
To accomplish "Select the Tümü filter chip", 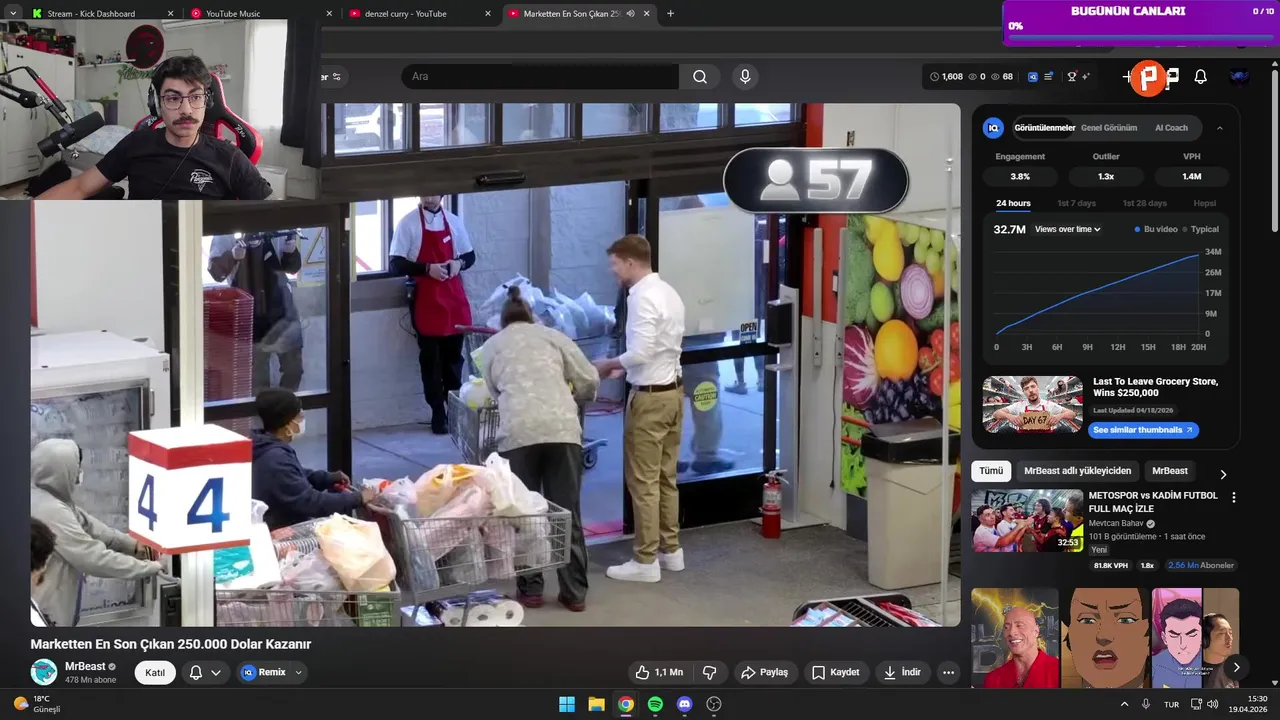I will click(x=991, y=471).
